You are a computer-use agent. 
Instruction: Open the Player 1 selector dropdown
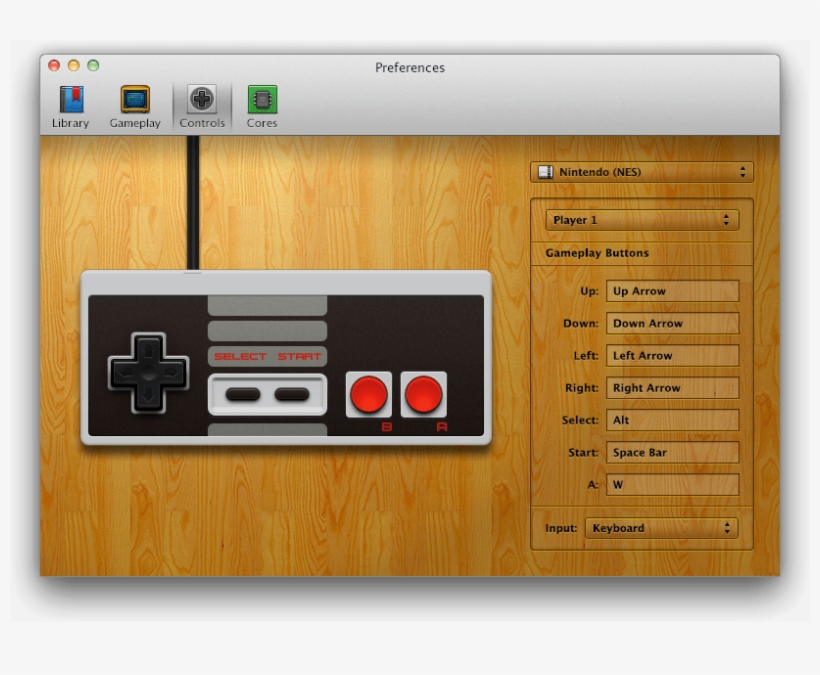641,219
